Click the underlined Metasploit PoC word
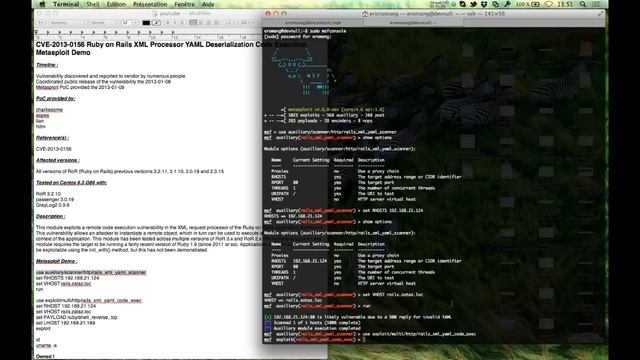This screenshot has height=360, width=640. coord(47,87)
